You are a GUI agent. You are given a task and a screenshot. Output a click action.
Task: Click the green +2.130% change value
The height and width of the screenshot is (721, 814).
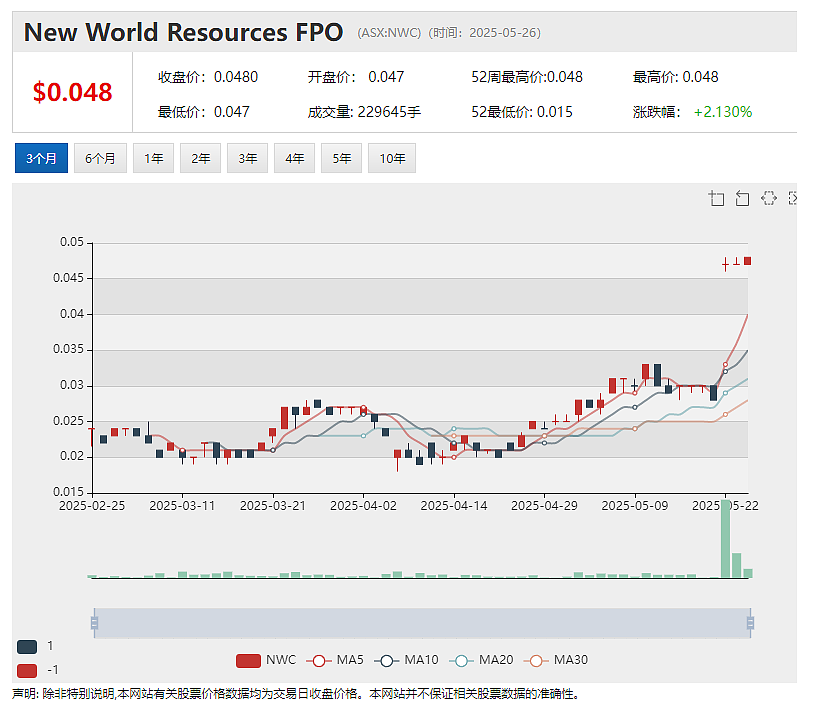(723, 112)
